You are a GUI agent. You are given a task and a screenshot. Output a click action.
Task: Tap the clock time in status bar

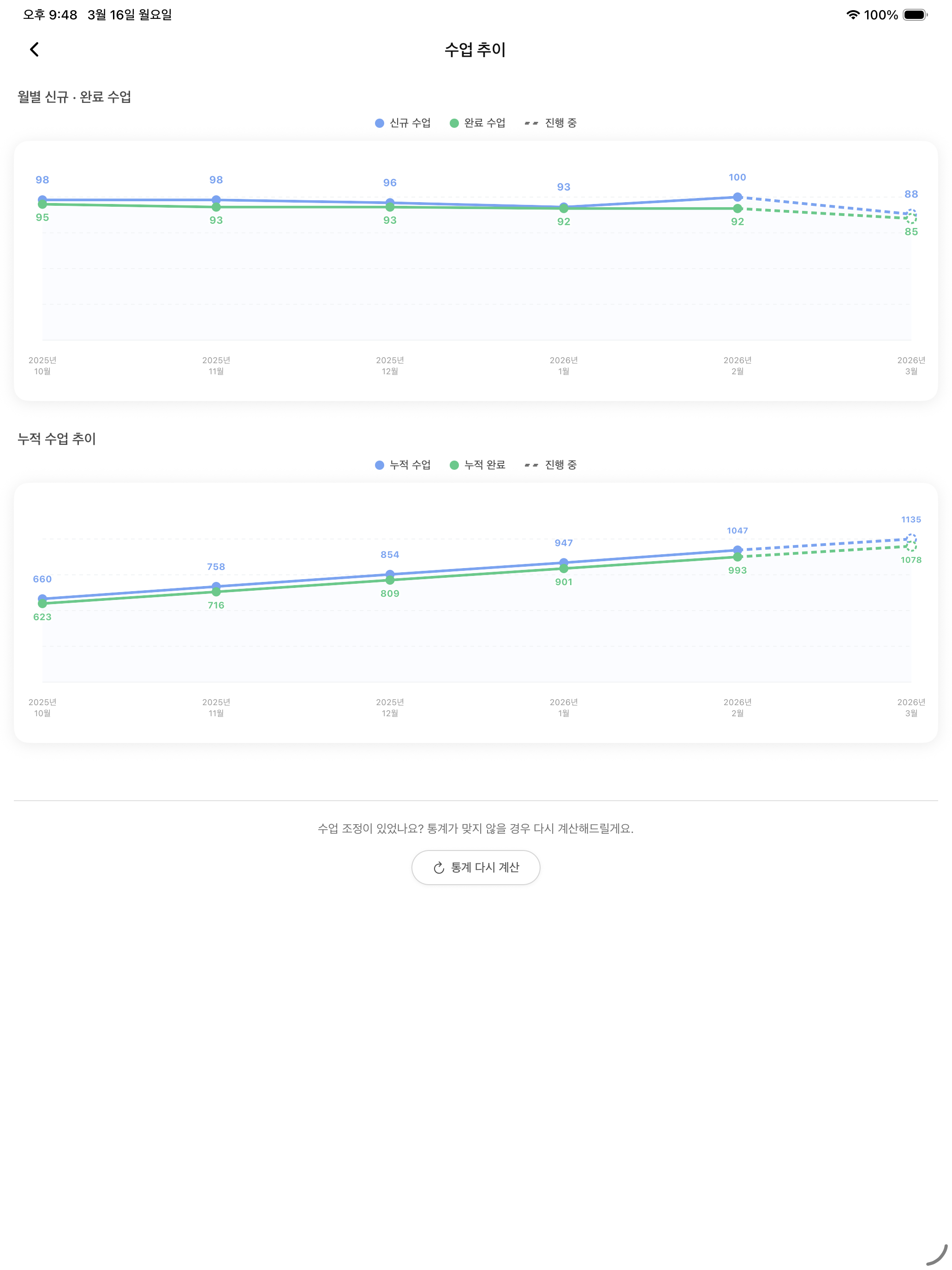(50, 15)
